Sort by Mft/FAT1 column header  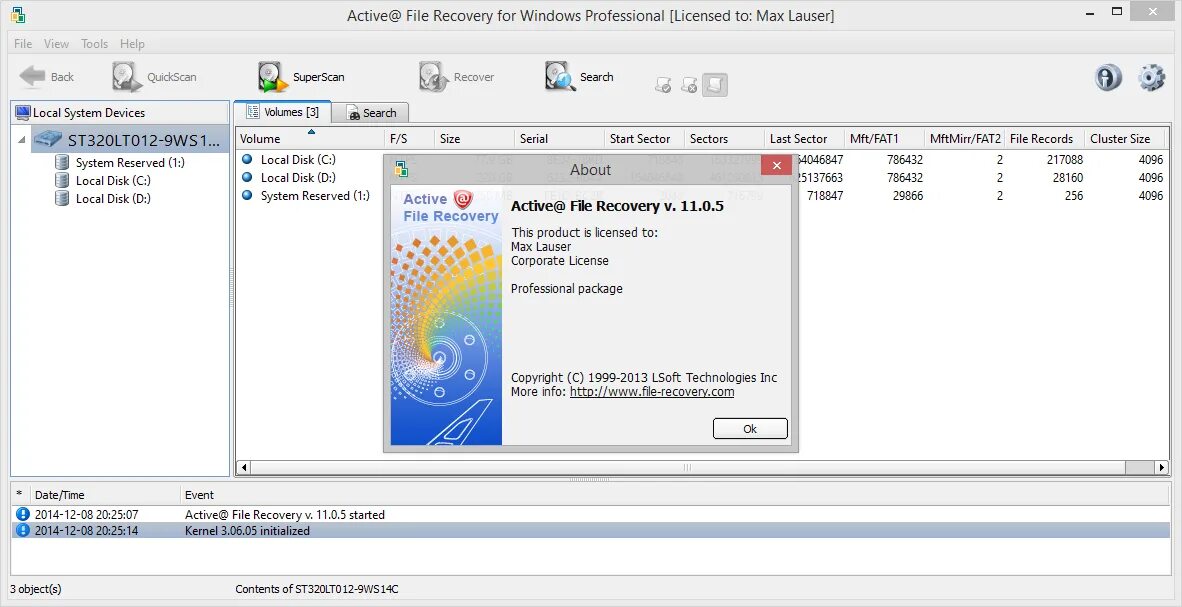[883, 139]
